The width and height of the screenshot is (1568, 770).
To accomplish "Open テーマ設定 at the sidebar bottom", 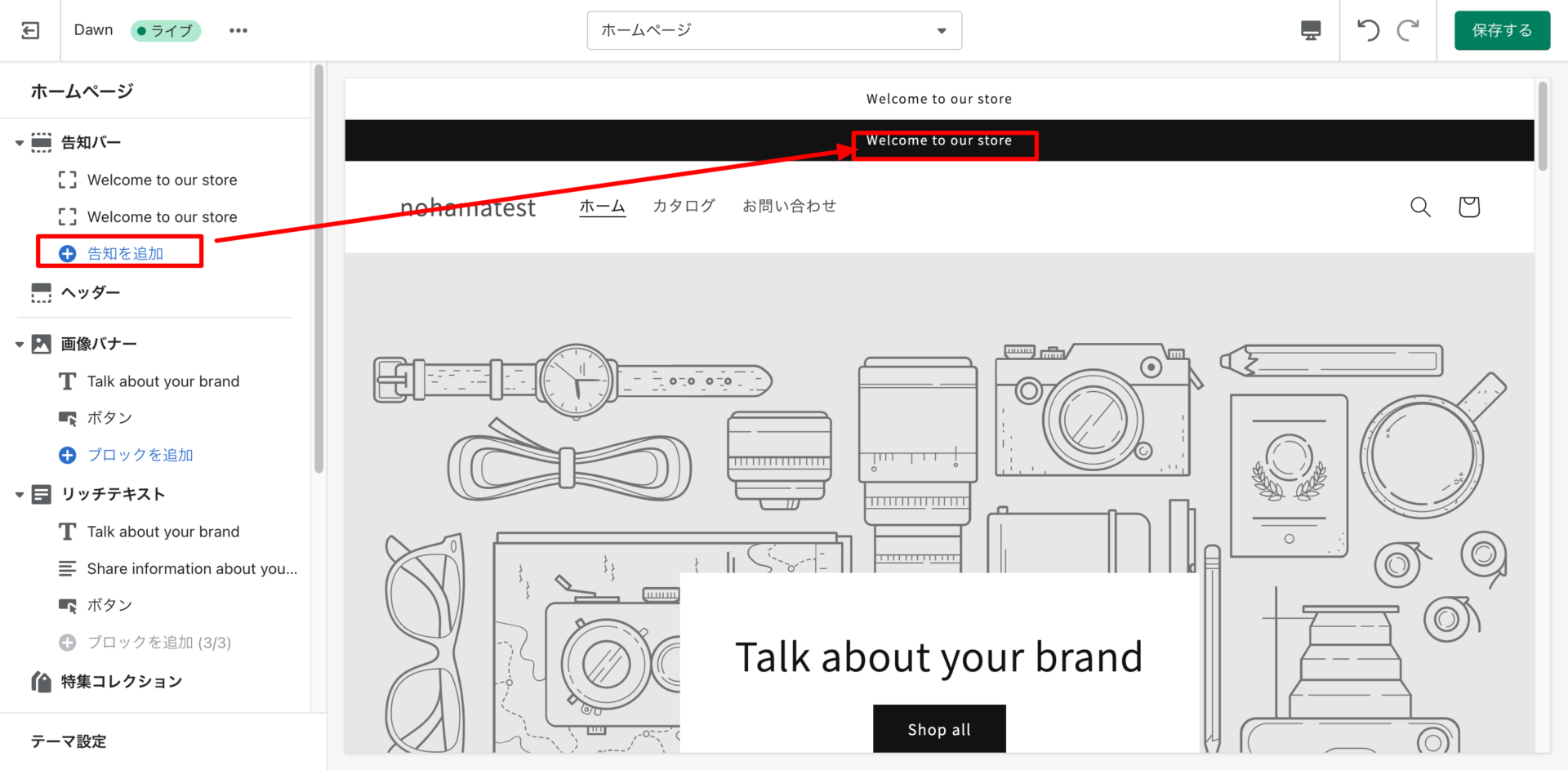I will pos(69,741).
